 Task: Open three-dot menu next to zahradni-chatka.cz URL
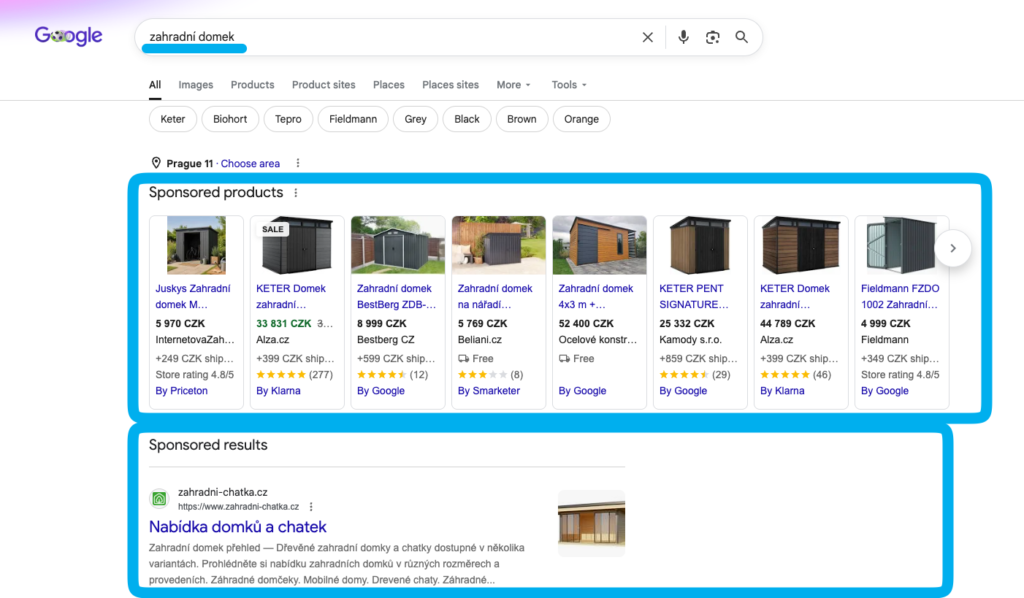pos(311,507)
